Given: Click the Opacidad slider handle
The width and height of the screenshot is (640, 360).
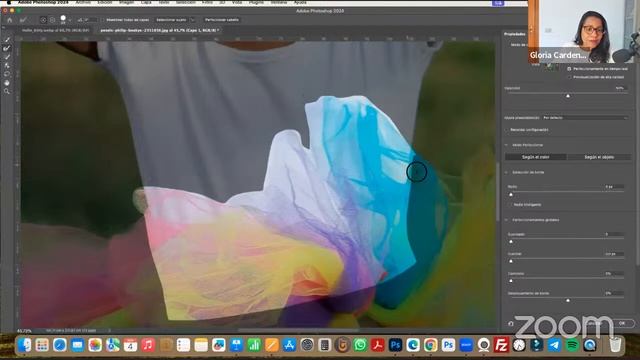Looking at the screenshot, I should [x=568, y=96].
